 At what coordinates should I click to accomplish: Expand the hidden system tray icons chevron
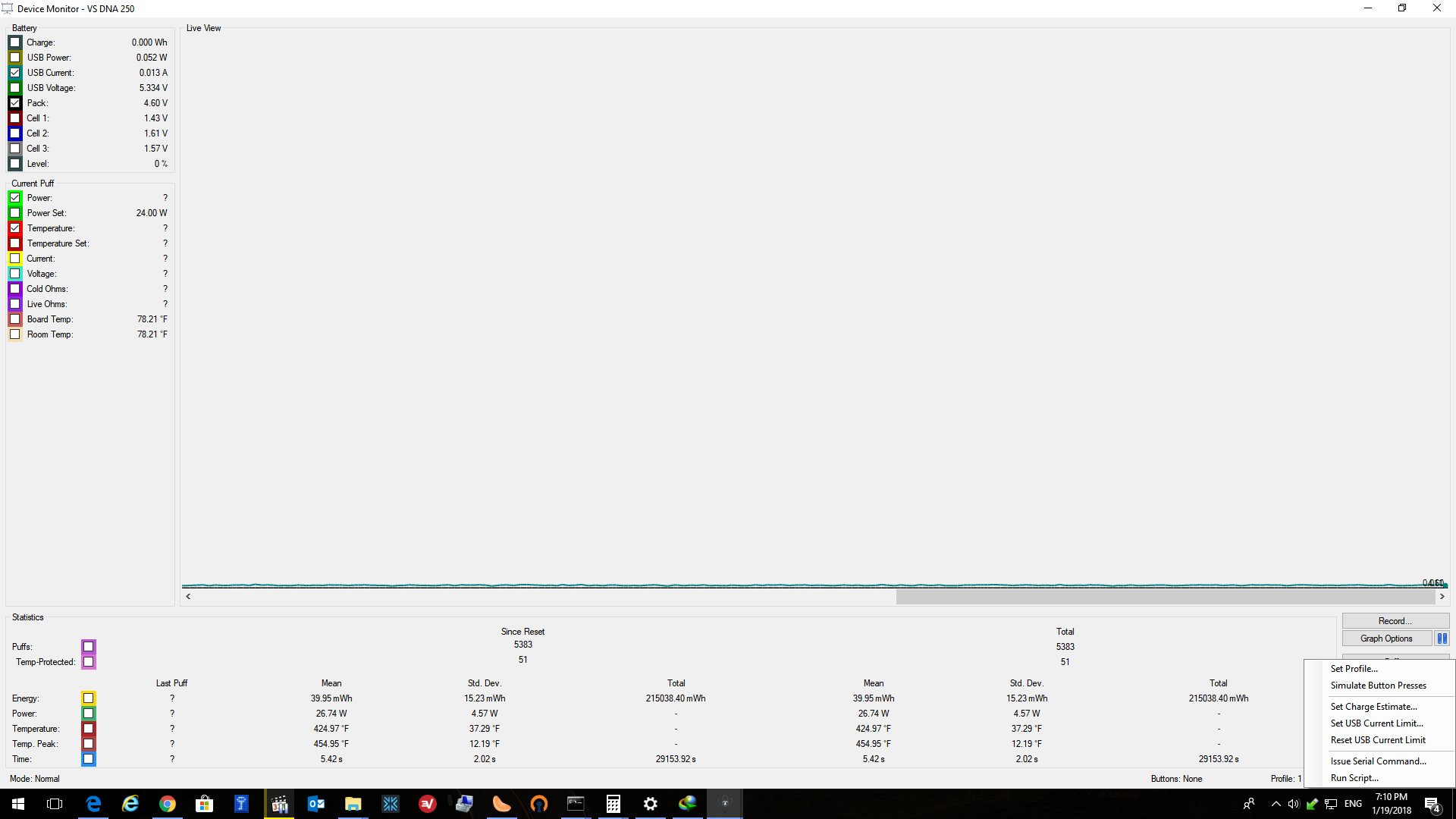pos(1276,804)
